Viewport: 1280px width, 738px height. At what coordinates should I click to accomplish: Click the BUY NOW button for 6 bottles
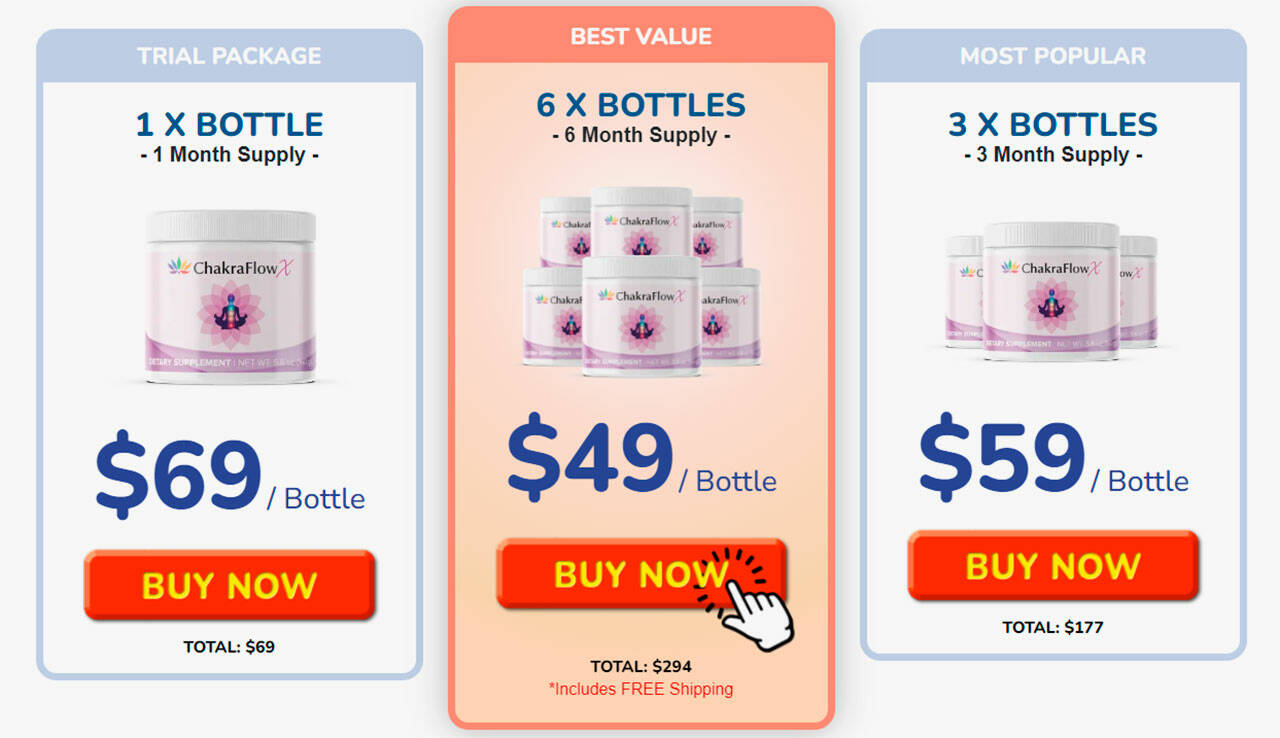(x=641, y=574)
